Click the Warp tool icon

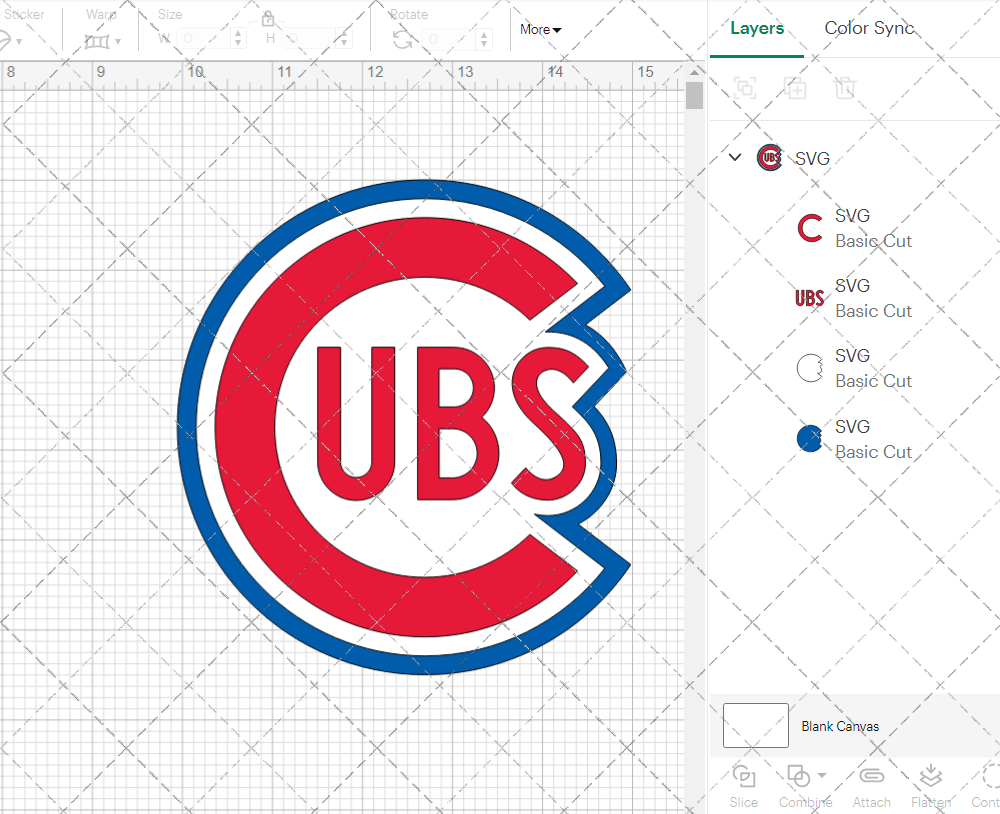pyautogui.click(x=97, y=42)
